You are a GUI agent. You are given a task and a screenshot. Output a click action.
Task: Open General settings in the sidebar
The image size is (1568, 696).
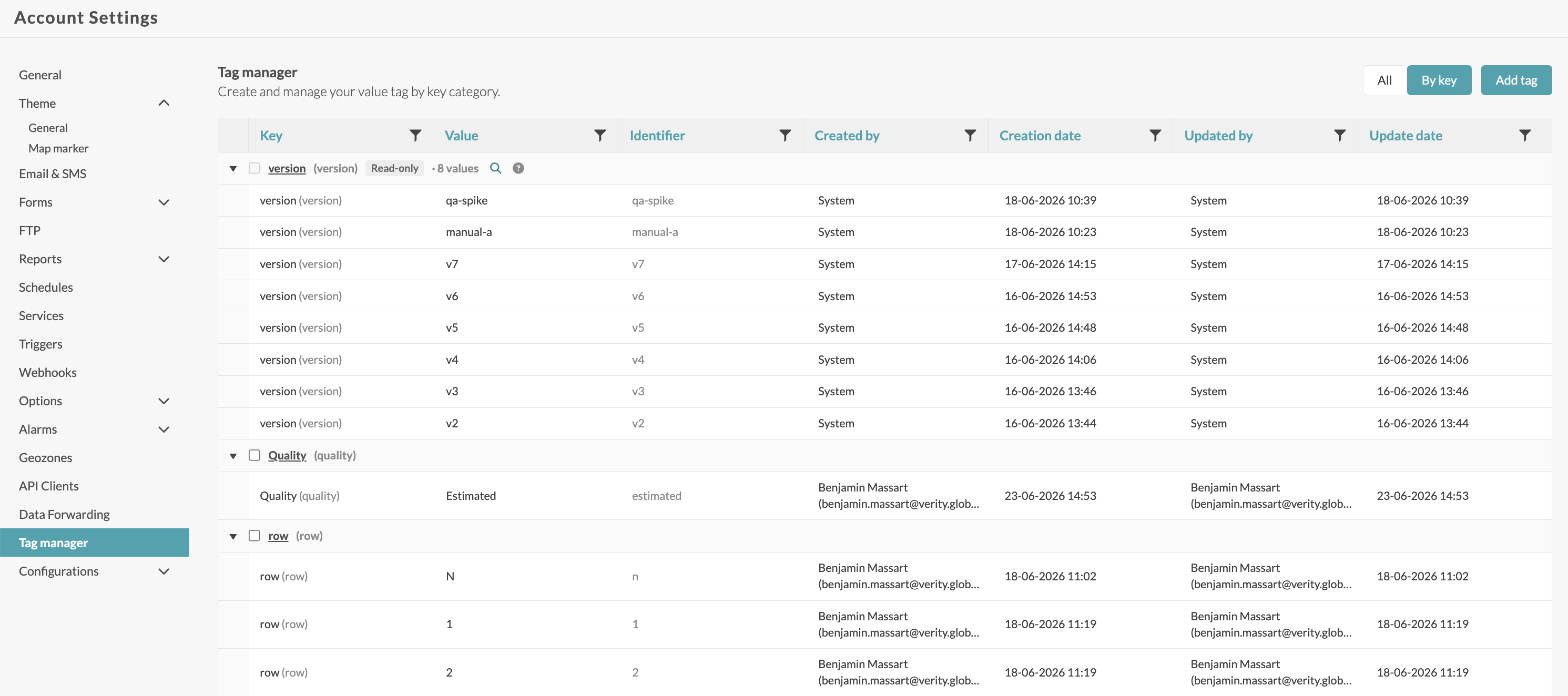click(40, 75)
